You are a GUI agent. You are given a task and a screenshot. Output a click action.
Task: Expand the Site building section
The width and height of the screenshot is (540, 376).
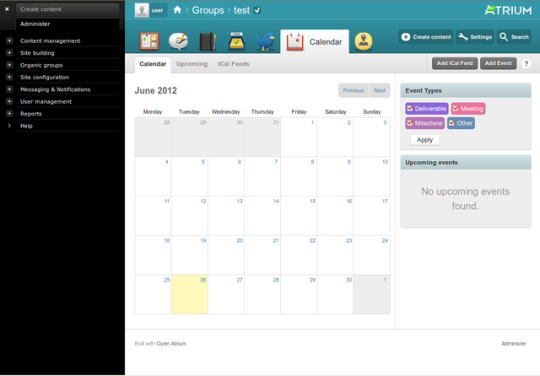tap(9, 53)
